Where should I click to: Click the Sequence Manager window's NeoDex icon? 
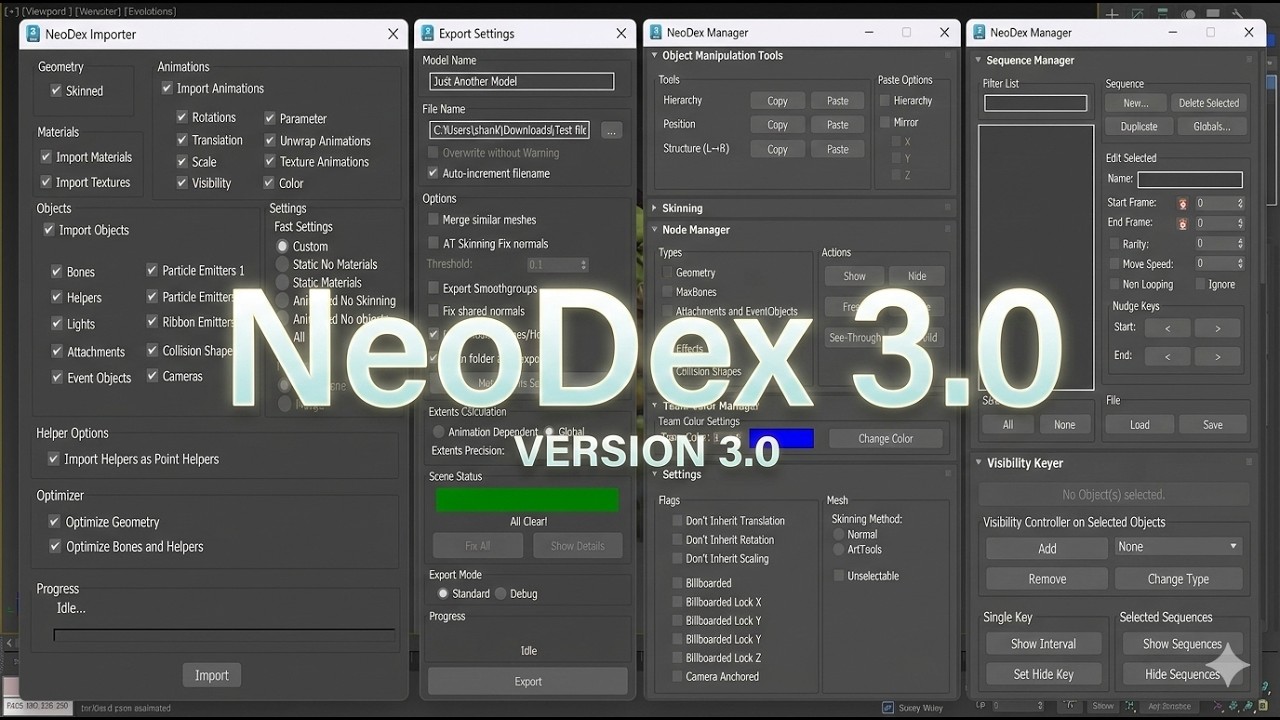tap(978, 33)
